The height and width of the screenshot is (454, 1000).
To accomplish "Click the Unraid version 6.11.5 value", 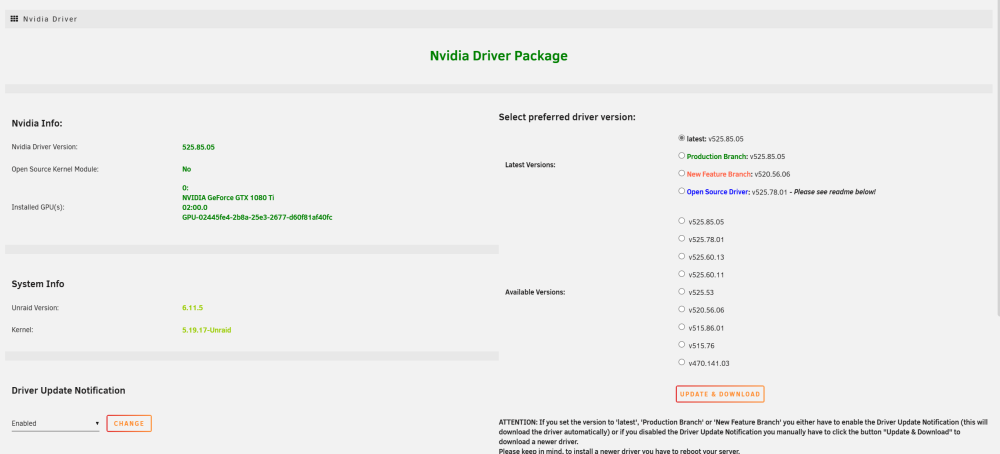I will point(192,307).
